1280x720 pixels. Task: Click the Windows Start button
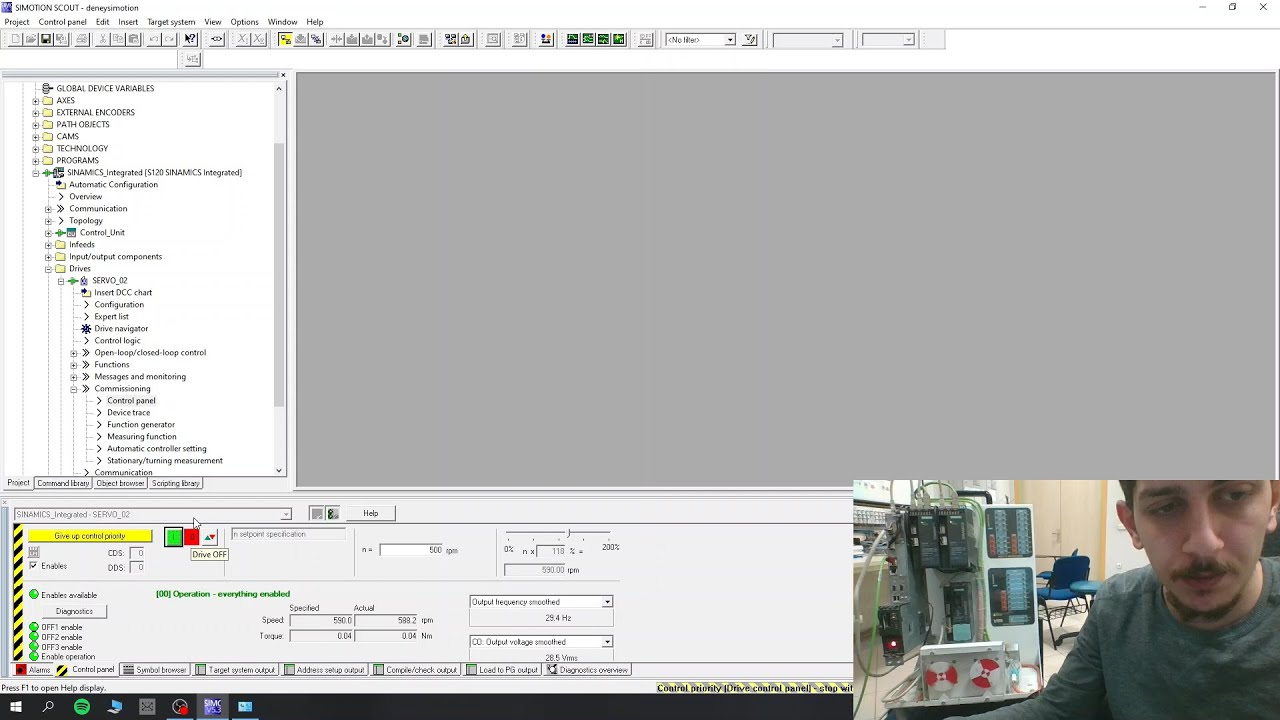[x=16, y=707]
